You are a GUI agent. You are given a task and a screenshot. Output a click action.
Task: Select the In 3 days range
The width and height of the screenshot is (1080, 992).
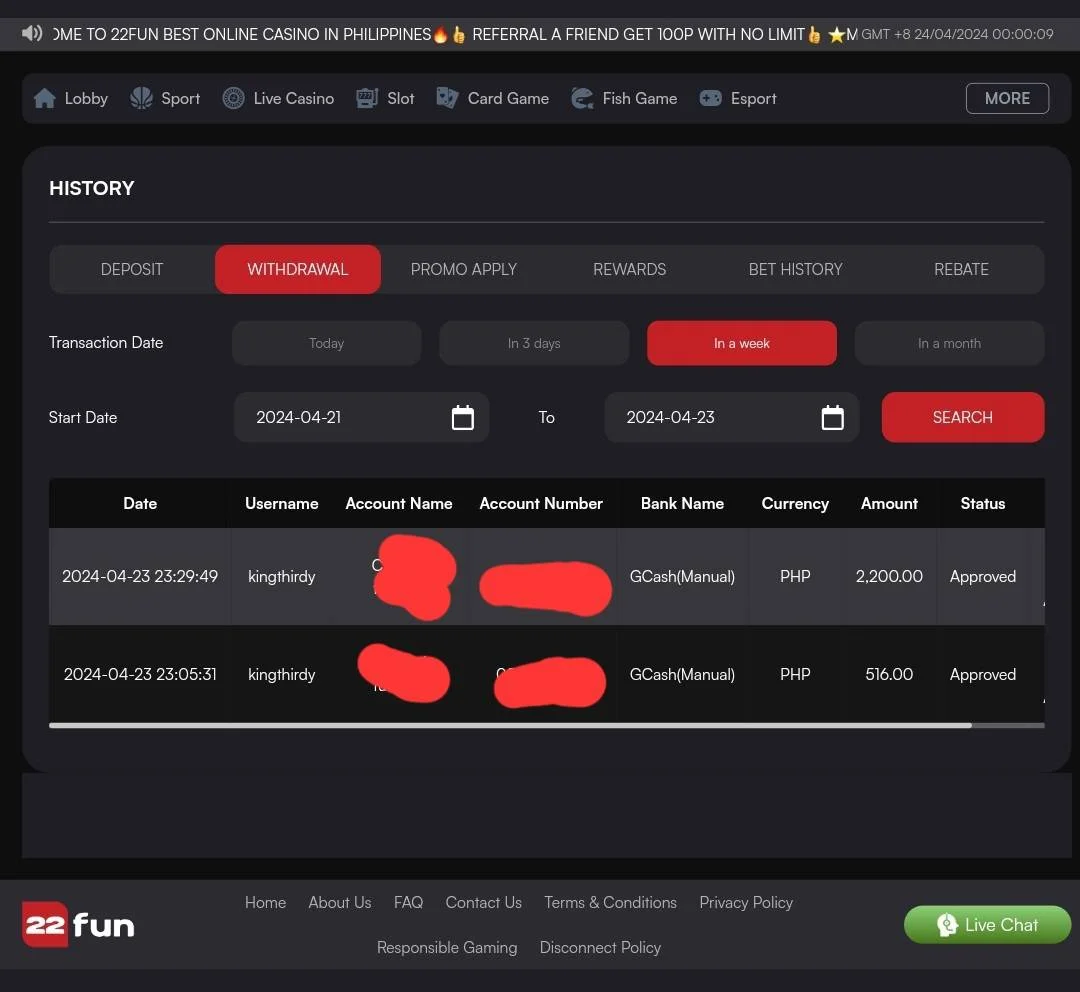[534, 343]
